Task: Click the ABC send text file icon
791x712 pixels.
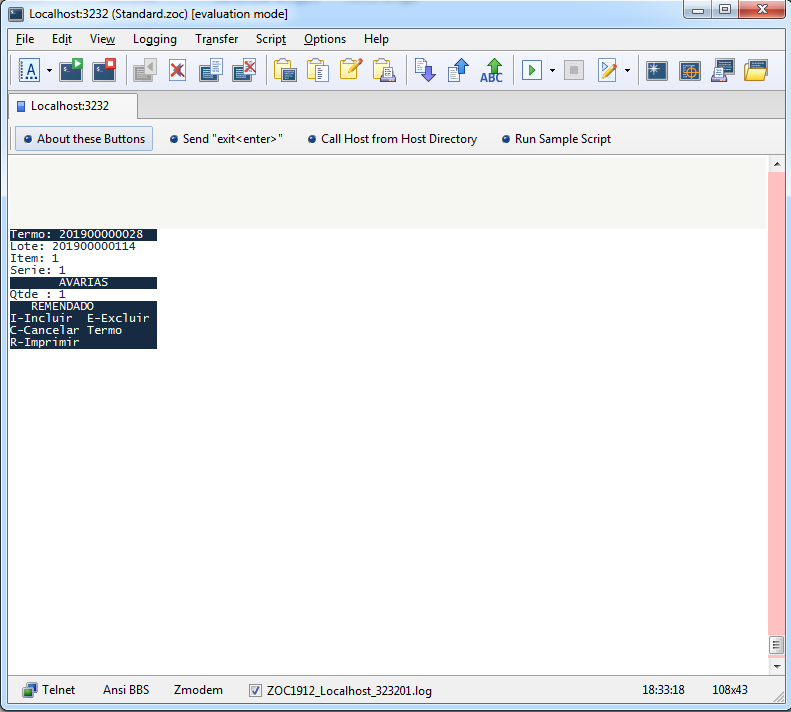Action: point(491,70)
